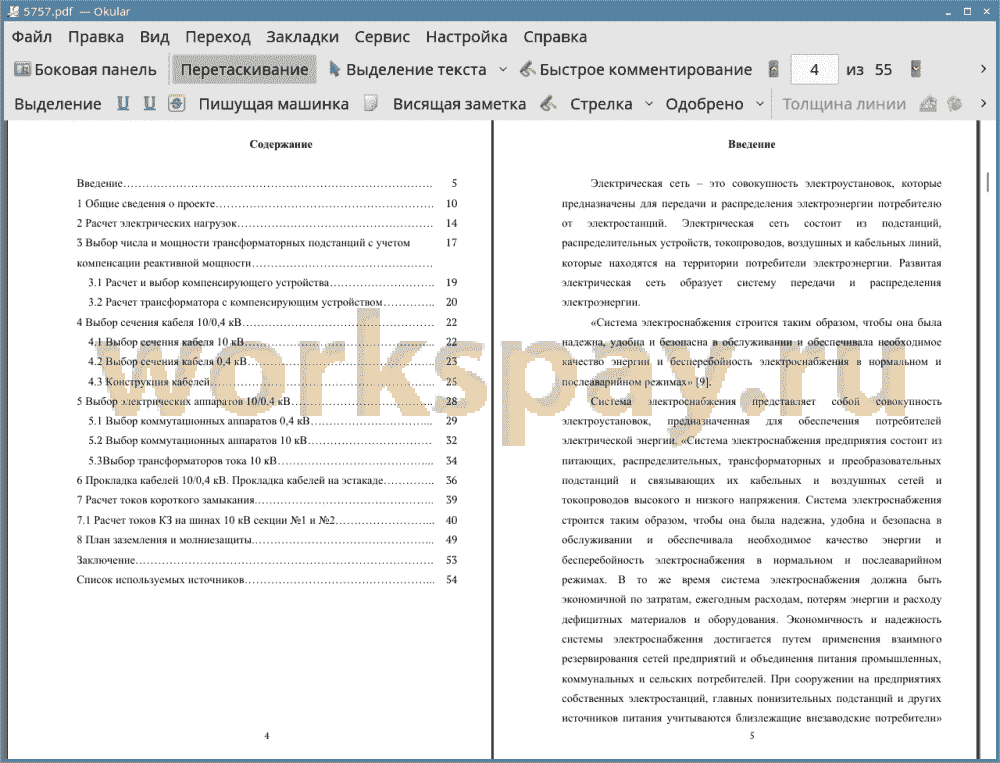This screenshot has height=763, width=1000.
Task: Open the Файл menu
Action: 32,37
